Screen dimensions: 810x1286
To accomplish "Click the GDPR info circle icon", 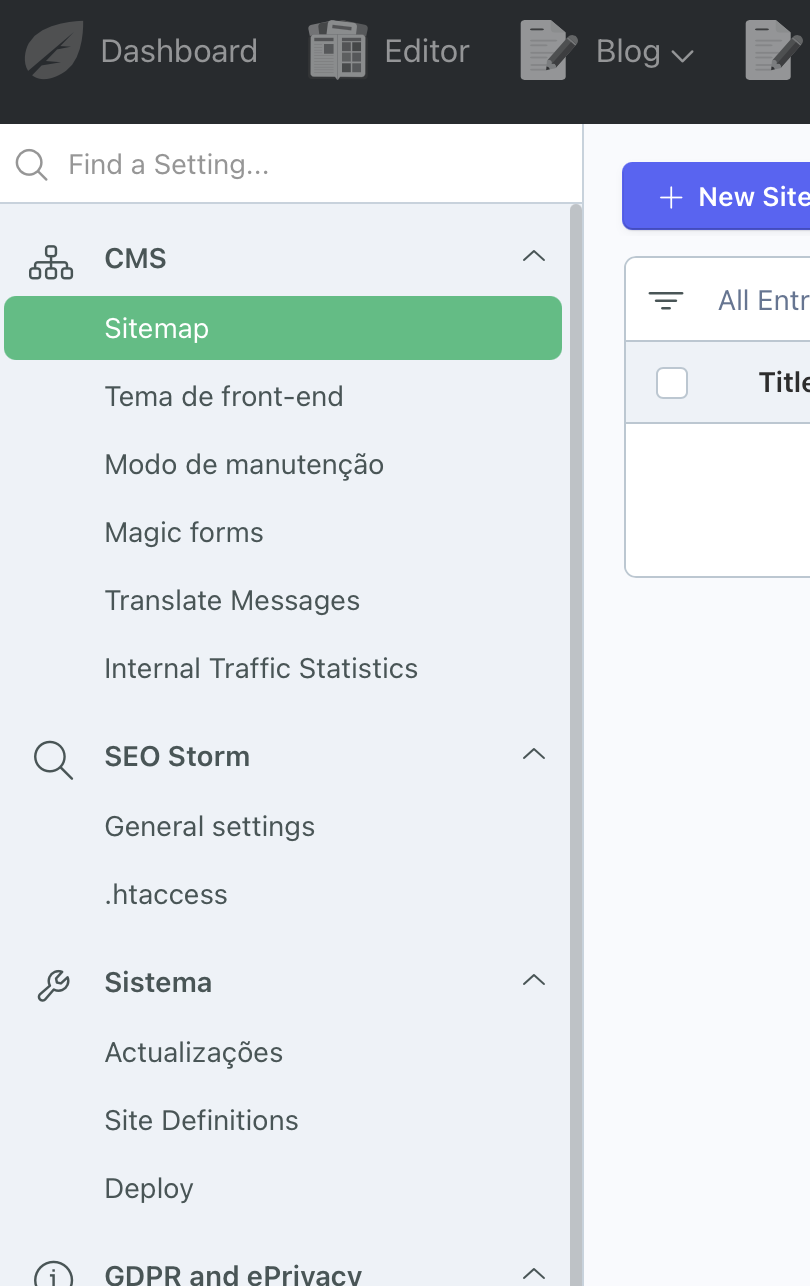I will point(53,1276).
